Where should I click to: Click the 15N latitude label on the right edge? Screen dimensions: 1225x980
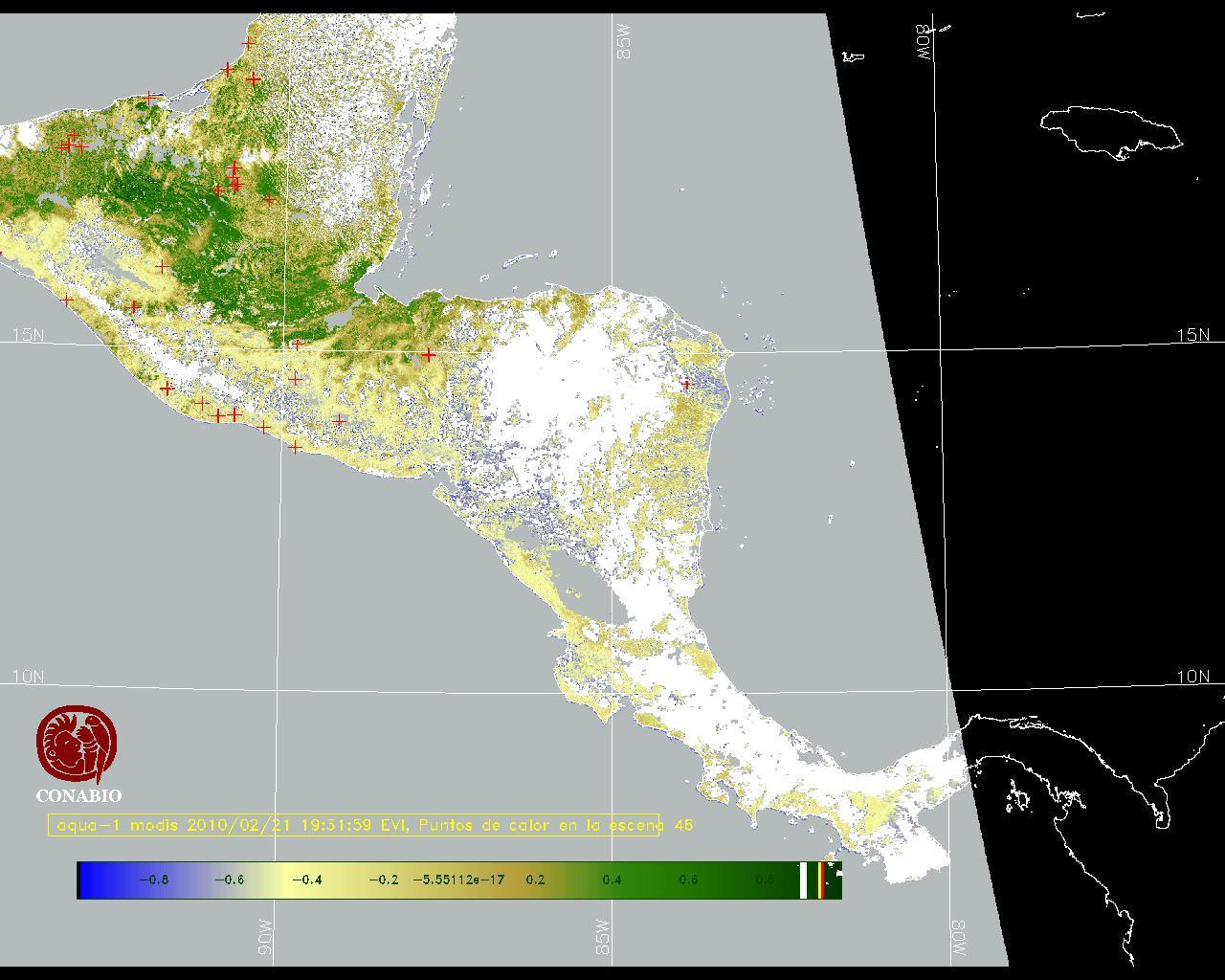pyautogui.click(x=1192, y=335)
